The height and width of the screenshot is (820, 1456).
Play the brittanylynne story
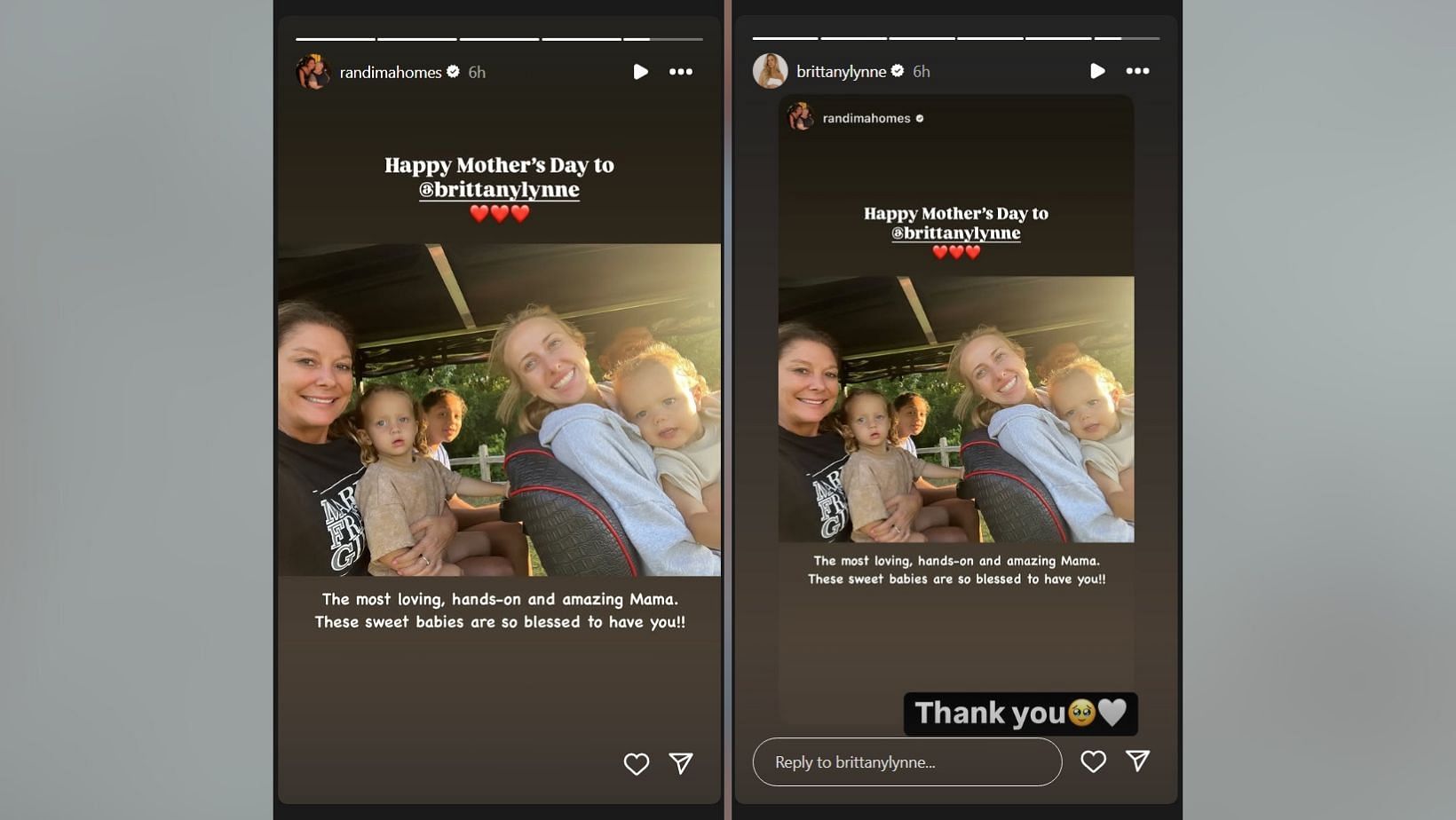[1097, 71]
